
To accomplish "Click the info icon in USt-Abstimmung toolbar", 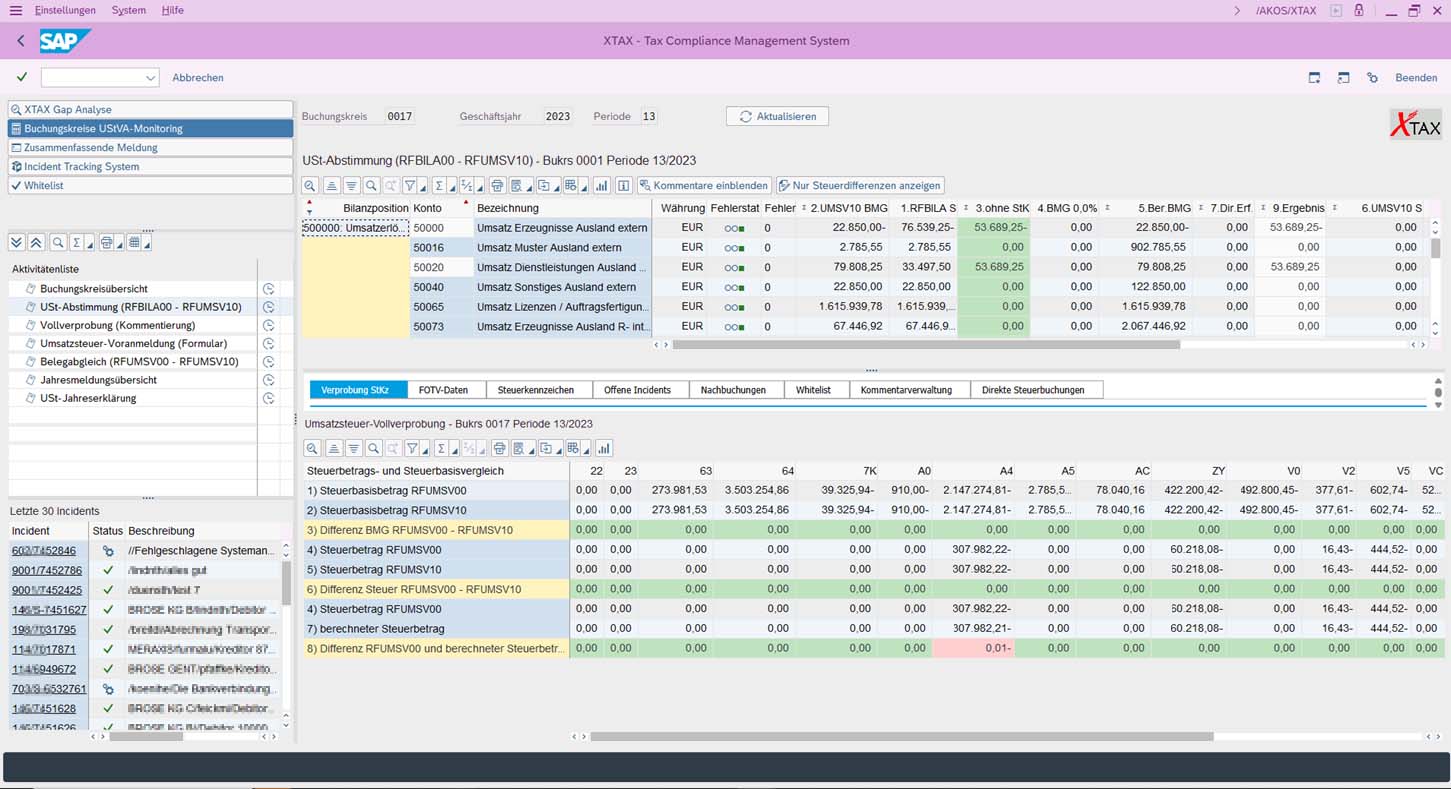I will tap(623, 186).
